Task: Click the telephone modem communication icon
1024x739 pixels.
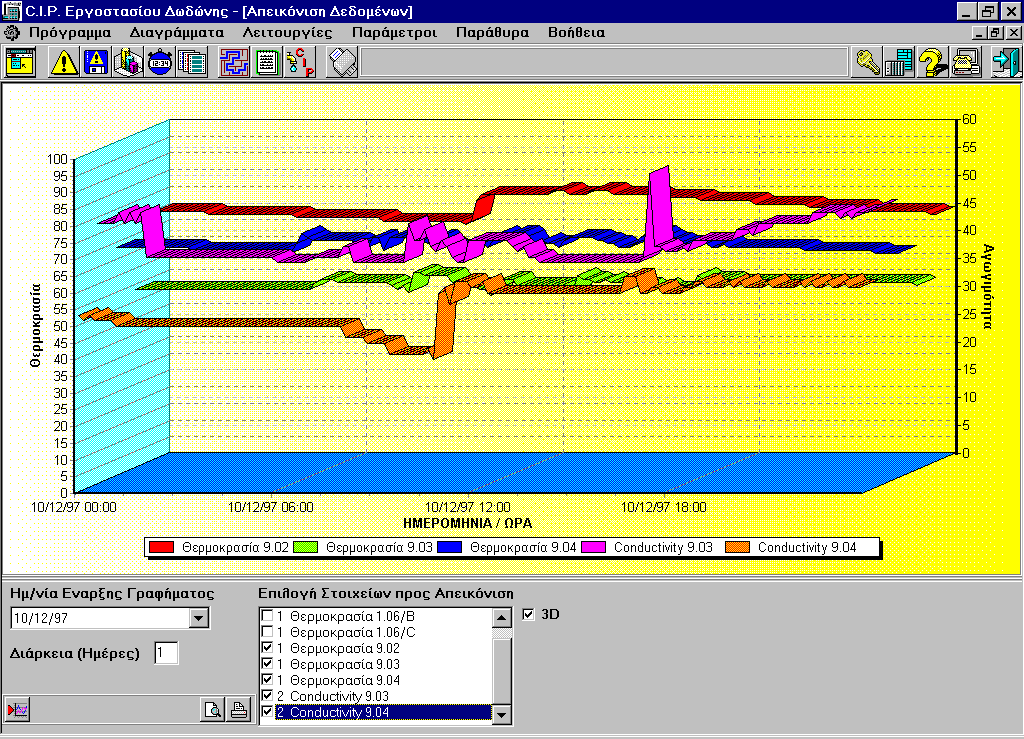Action: pyautogui.click(x=966, y=63)
